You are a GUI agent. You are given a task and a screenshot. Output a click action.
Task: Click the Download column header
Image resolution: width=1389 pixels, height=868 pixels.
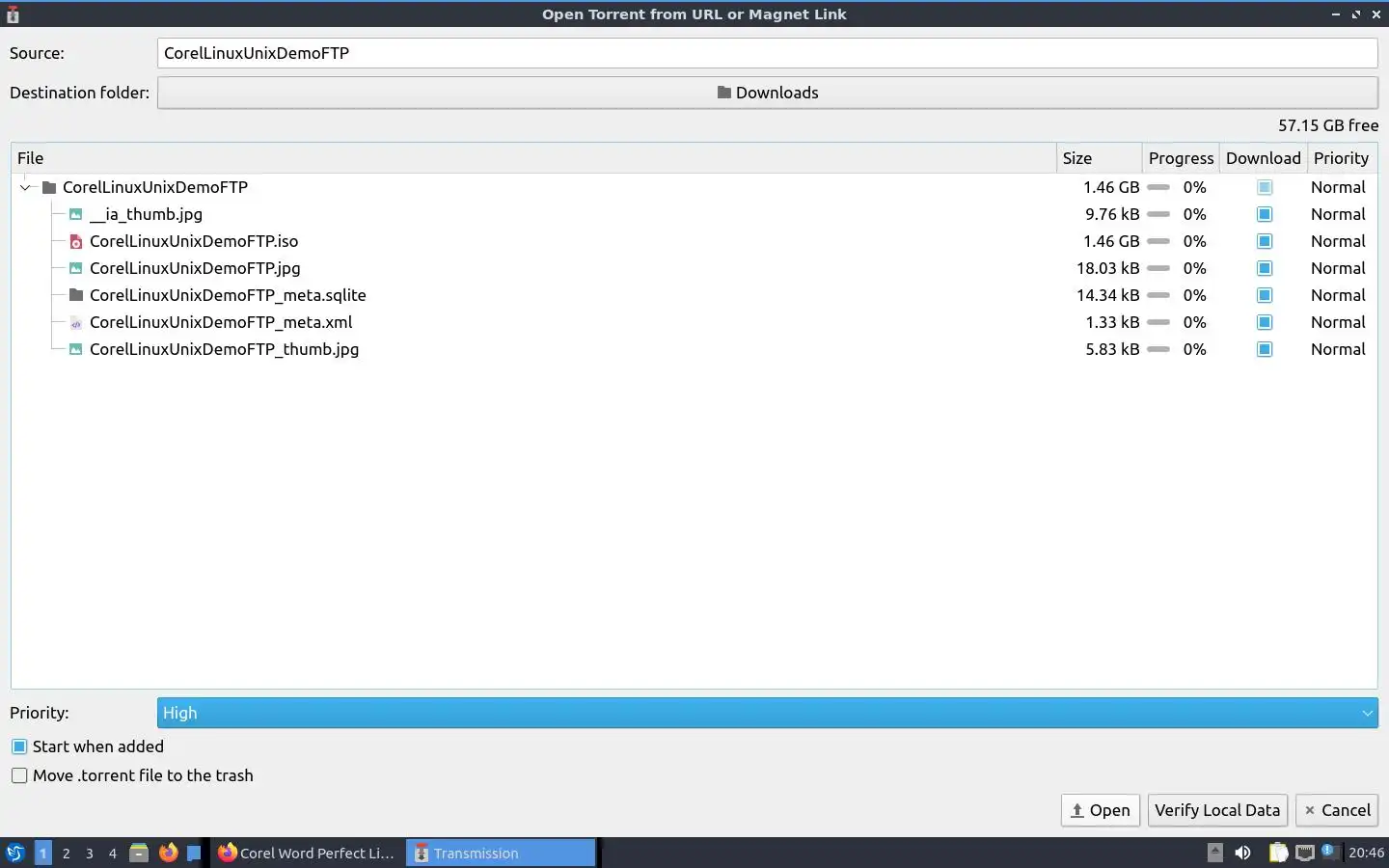(x=1264, y=158)
